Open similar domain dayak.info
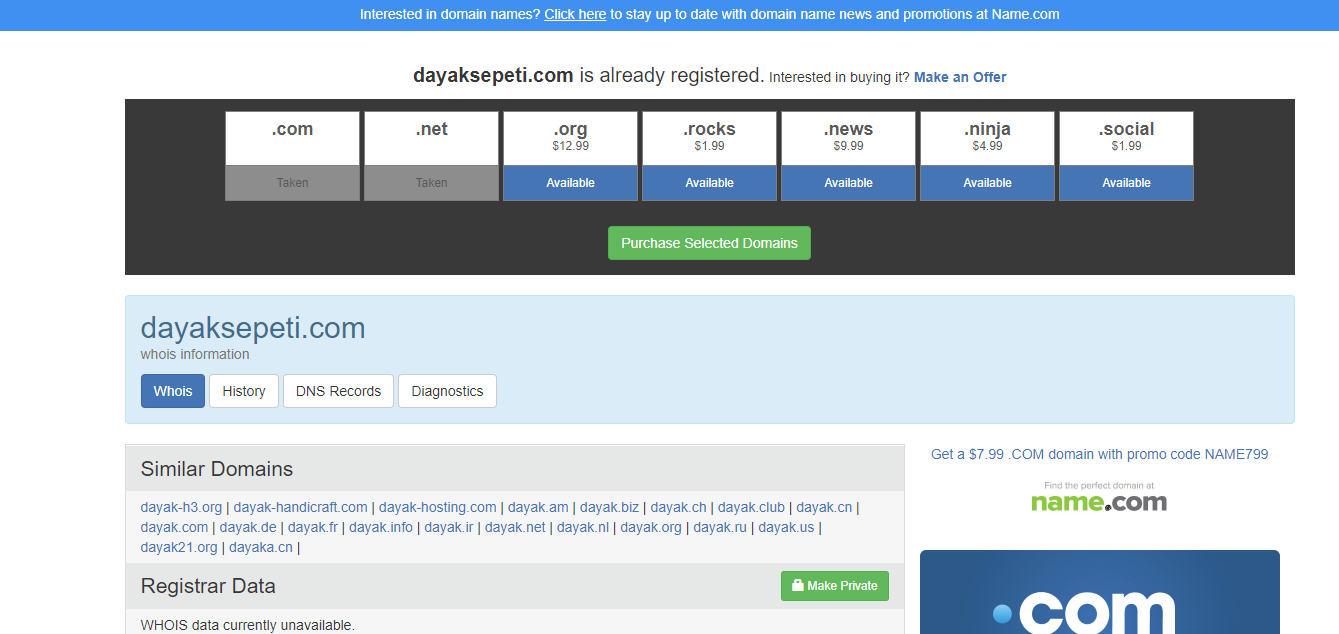This screenshot has width=1339, height=634. pos(381,527)
